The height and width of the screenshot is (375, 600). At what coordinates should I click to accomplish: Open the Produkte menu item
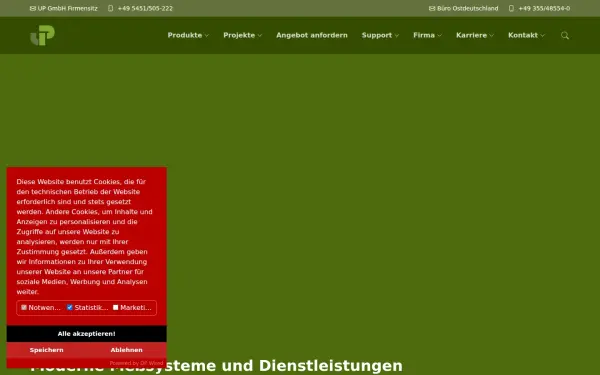point(185,35)
